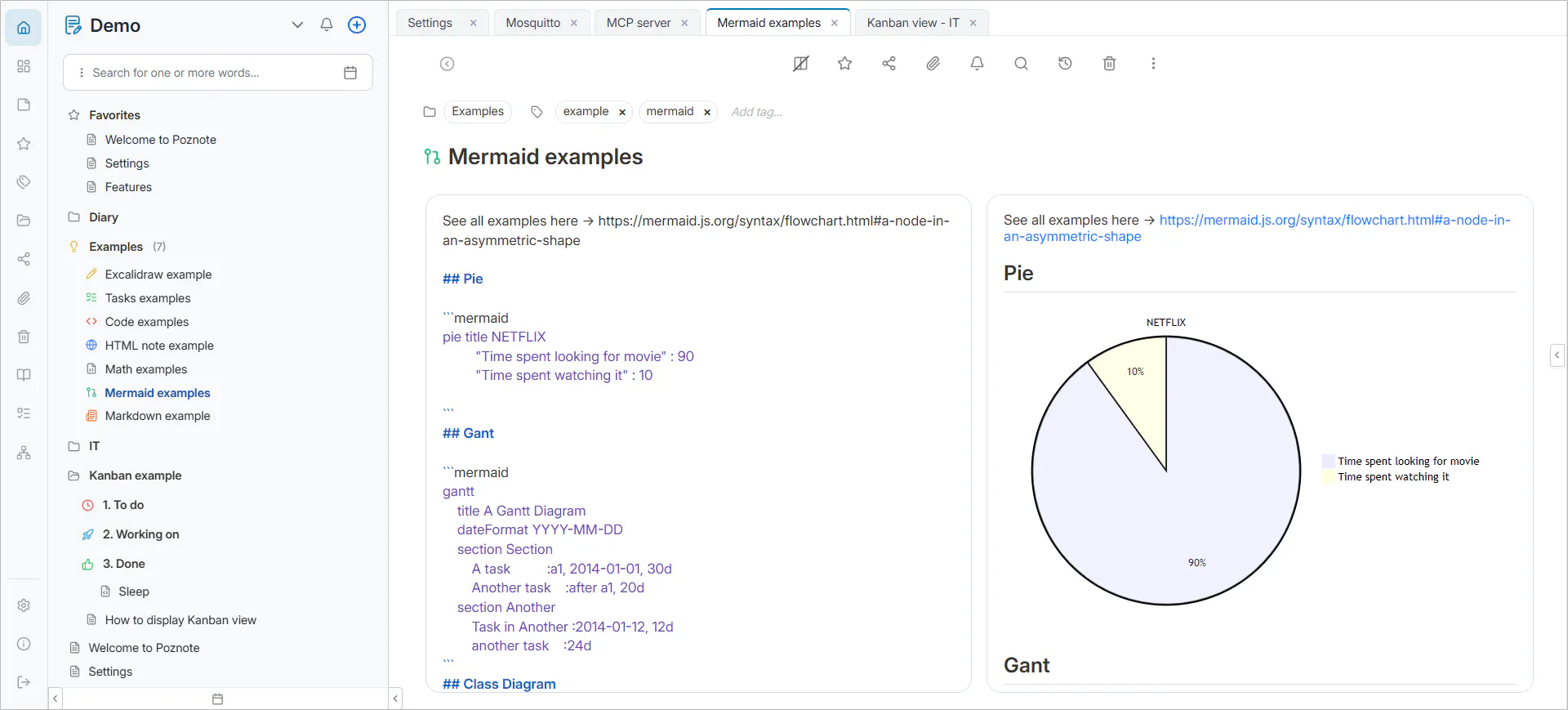Open the Excalidraw example note
This screenshot has height=710, width=1568.
point(158,275)
